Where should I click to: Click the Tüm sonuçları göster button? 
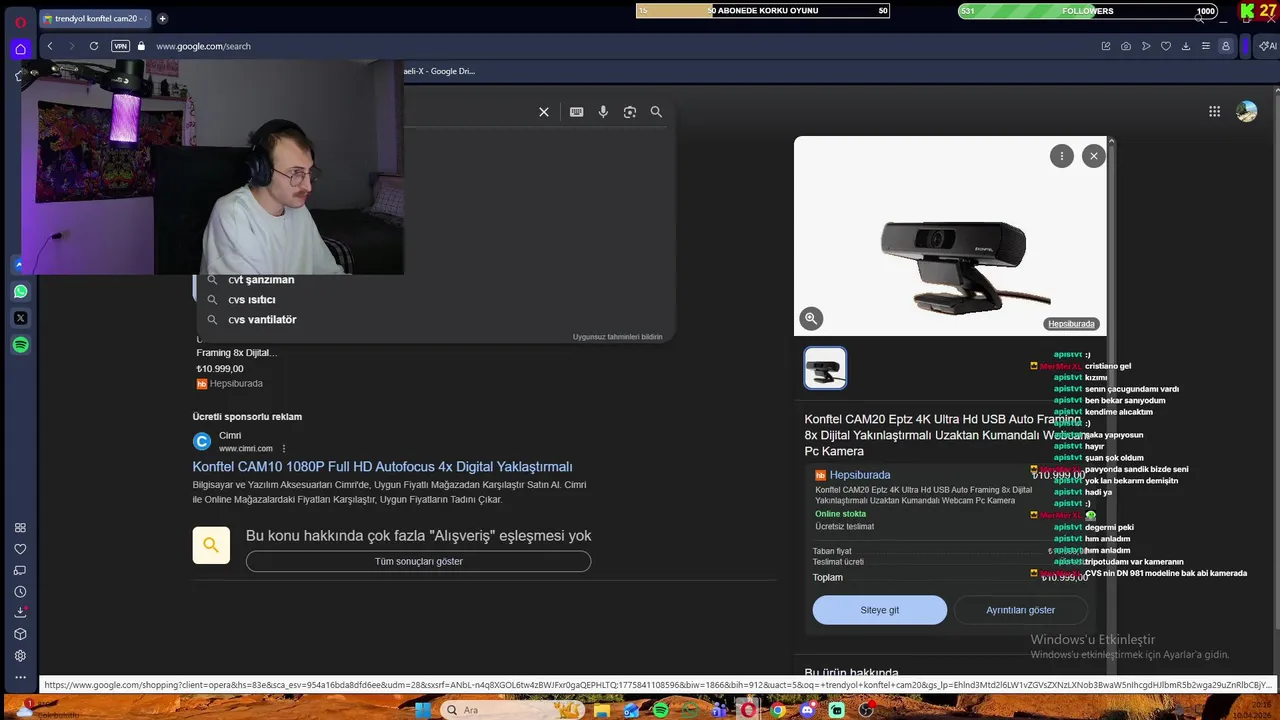[418, 562]
